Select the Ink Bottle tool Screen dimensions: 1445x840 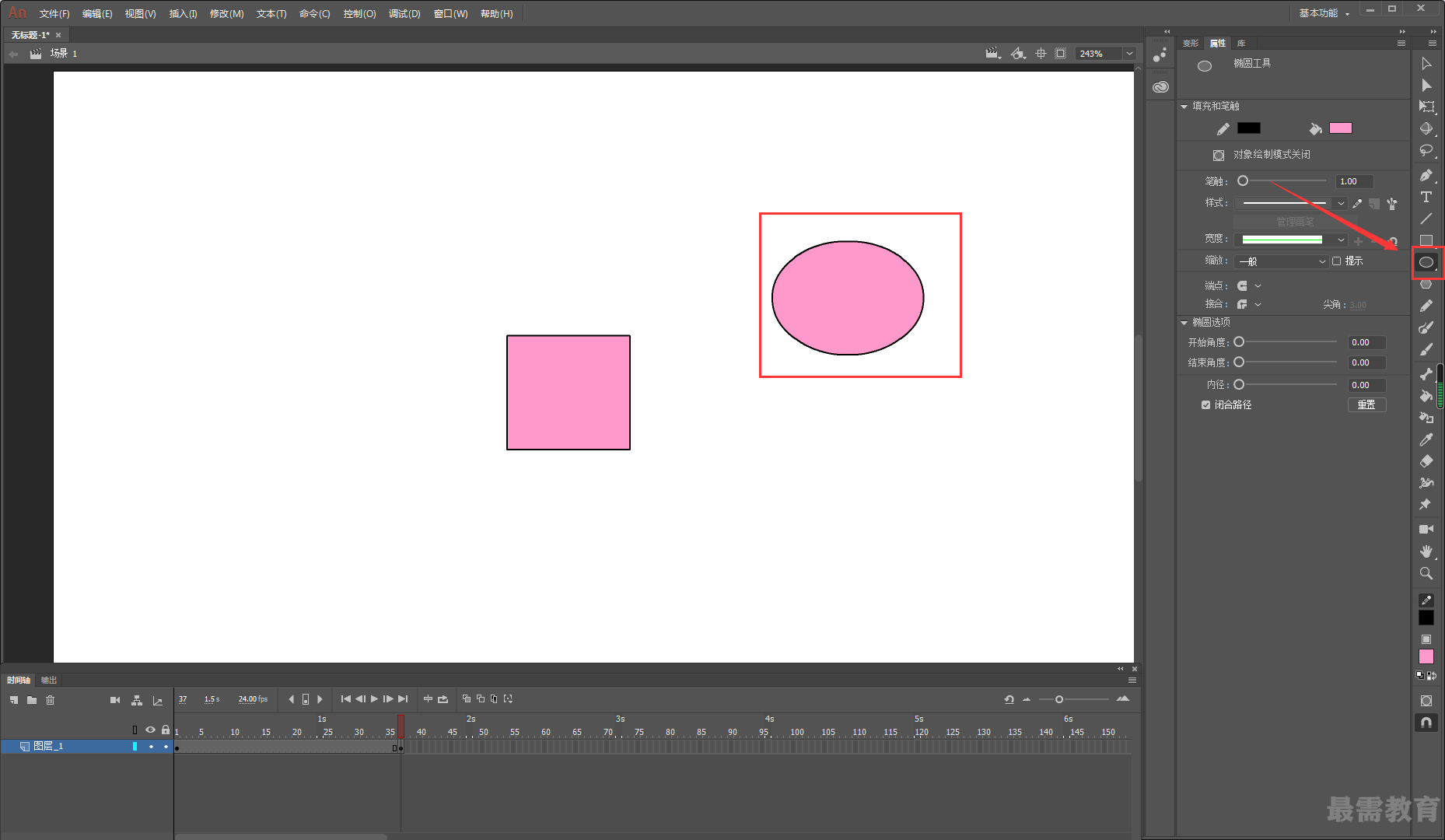(x=1426, y=418)
